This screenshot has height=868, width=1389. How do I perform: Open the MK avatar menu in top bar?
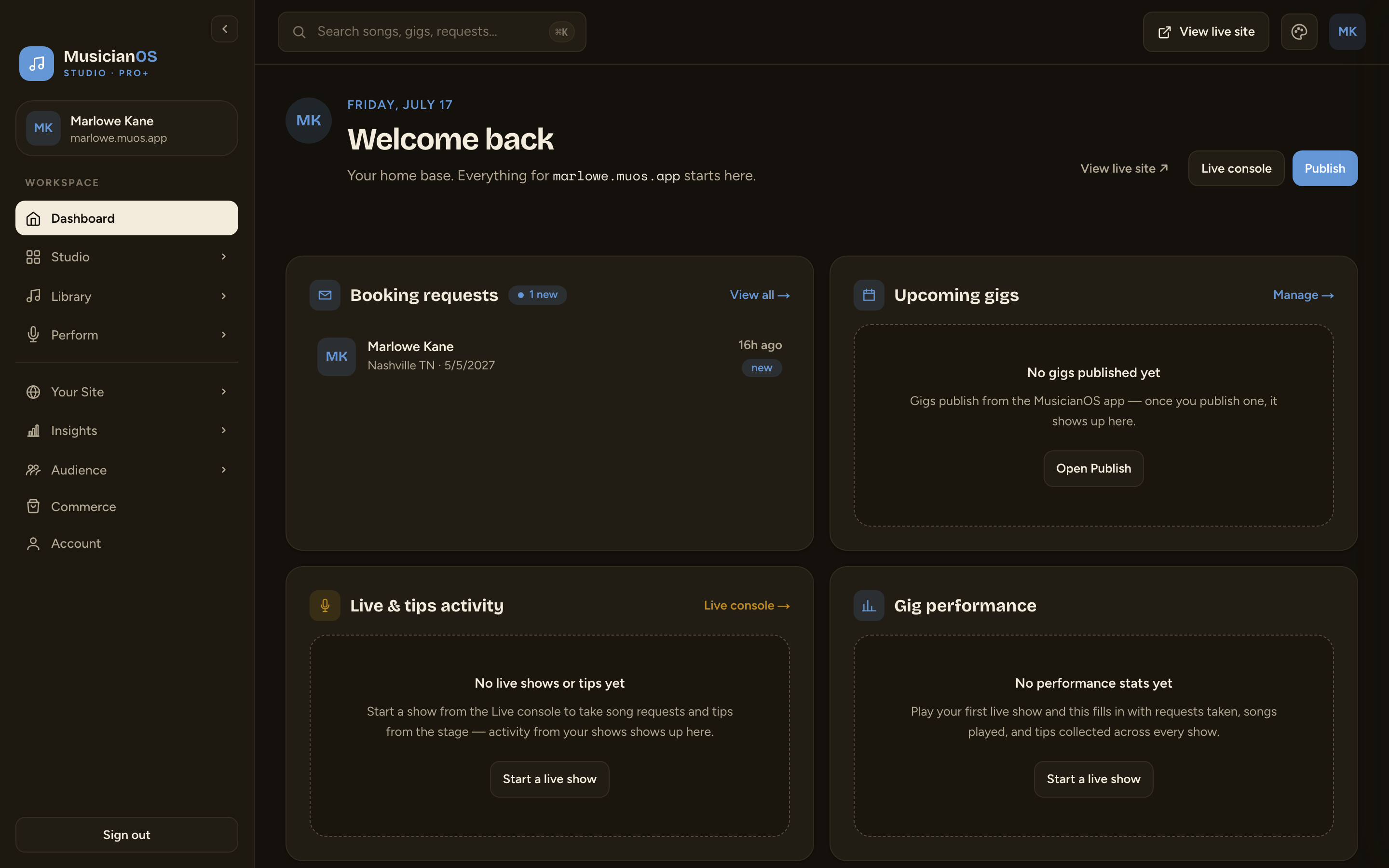(x=1347, y=31)
